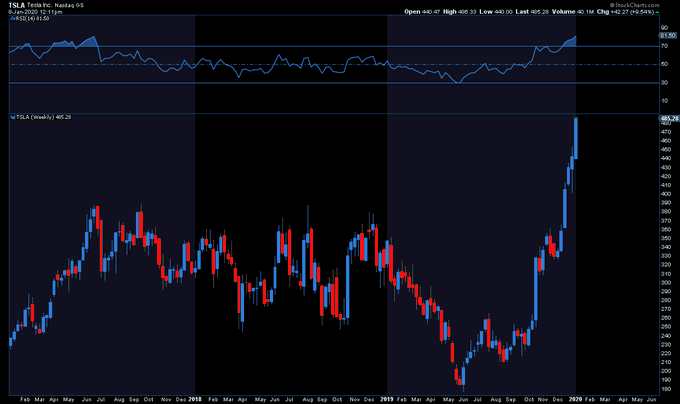Click the lowest candle at the June 2019 bottom
This screenshot has height=404, width=680.
click(463, 376)
